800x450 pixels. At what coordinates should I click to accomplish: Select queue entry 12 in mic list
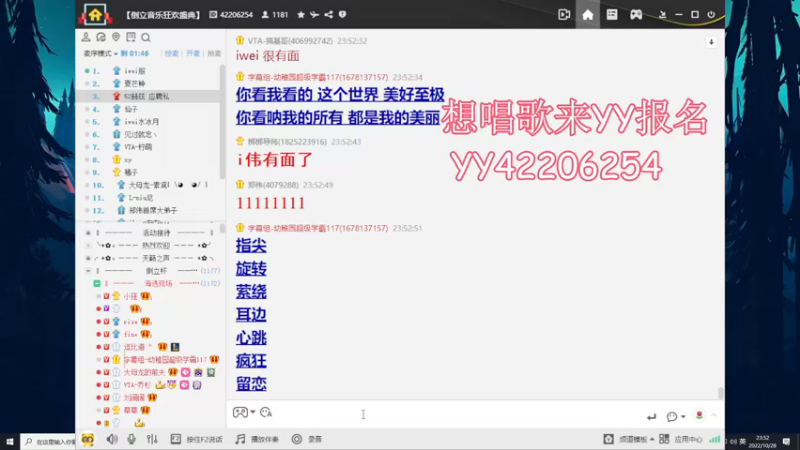[148, 210]
